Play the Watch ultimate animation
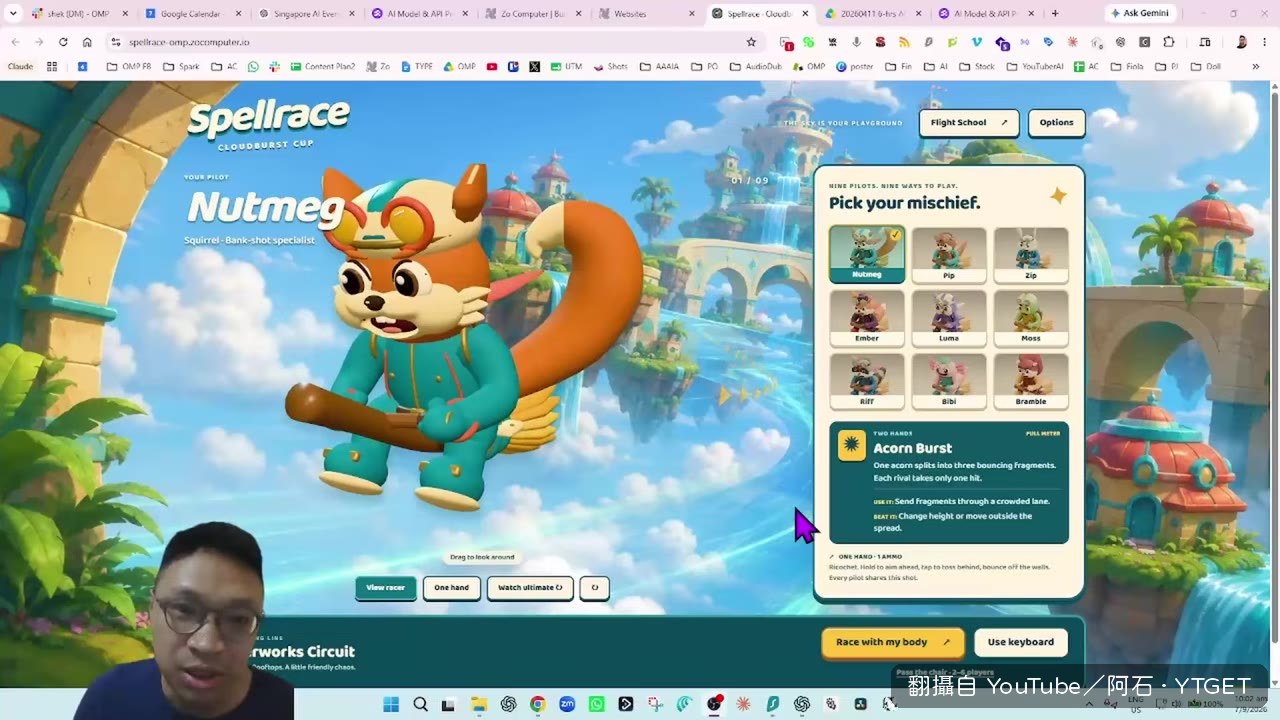The height and width of the screenshot is (720, 1280). (x=530, y=588)
